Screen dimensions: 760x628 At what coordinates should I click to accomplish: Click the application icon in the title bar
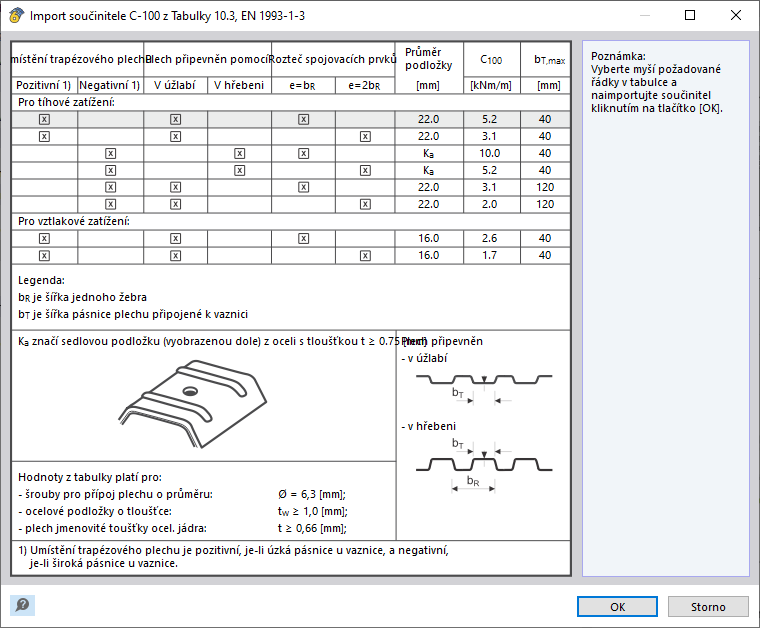tap(16, 16)
